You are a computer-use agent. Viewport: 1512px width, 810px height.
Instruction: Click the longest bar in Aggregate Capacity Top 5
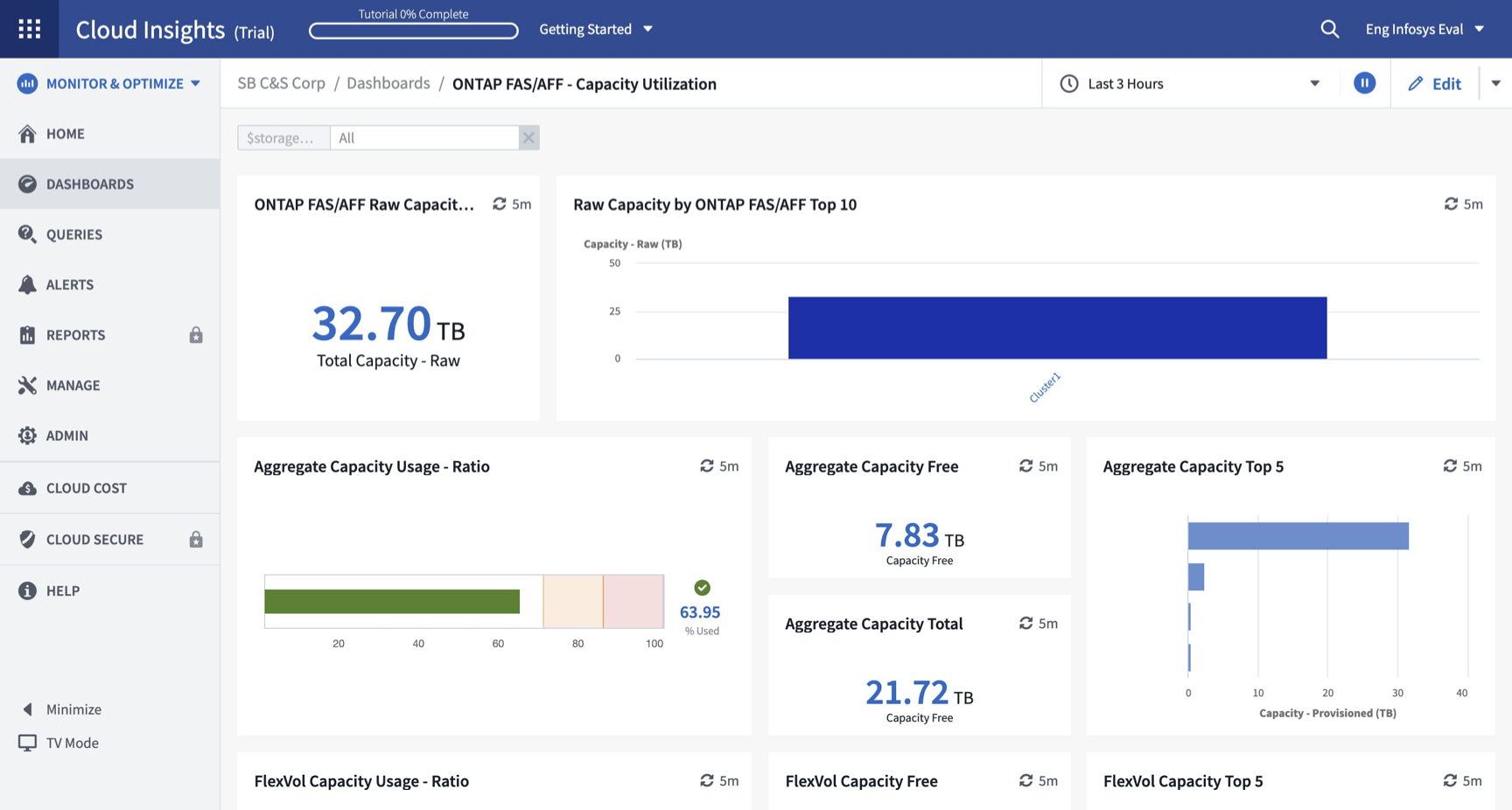coord(1298,536)
